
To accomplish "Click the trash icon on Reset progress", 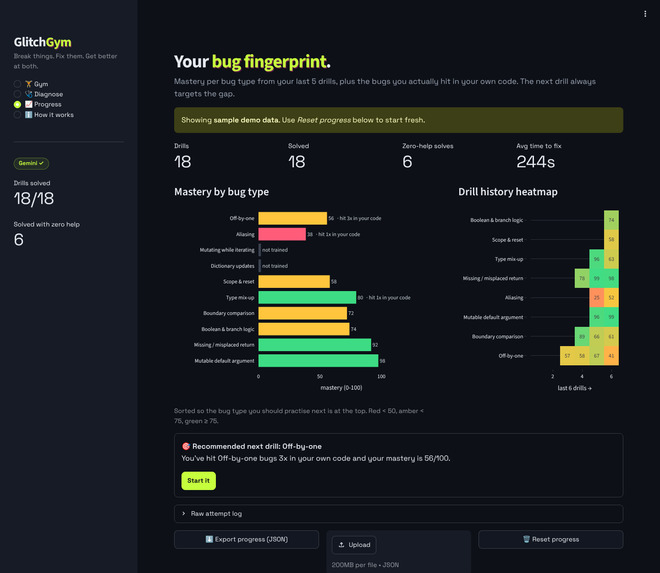I will pyautogui.click(x=526, y=539).
